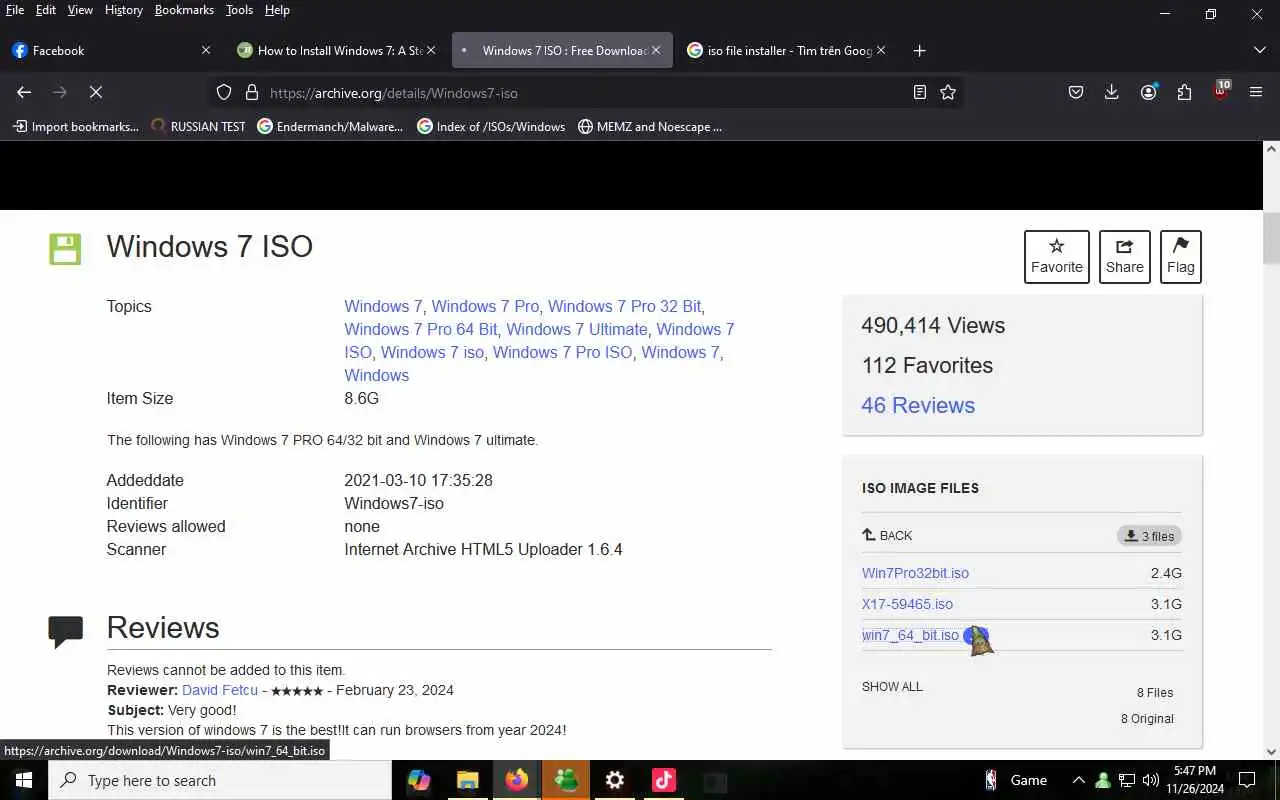Open the shield tracking protection icon
This screenshot has width=1280, height=800.
224,92
